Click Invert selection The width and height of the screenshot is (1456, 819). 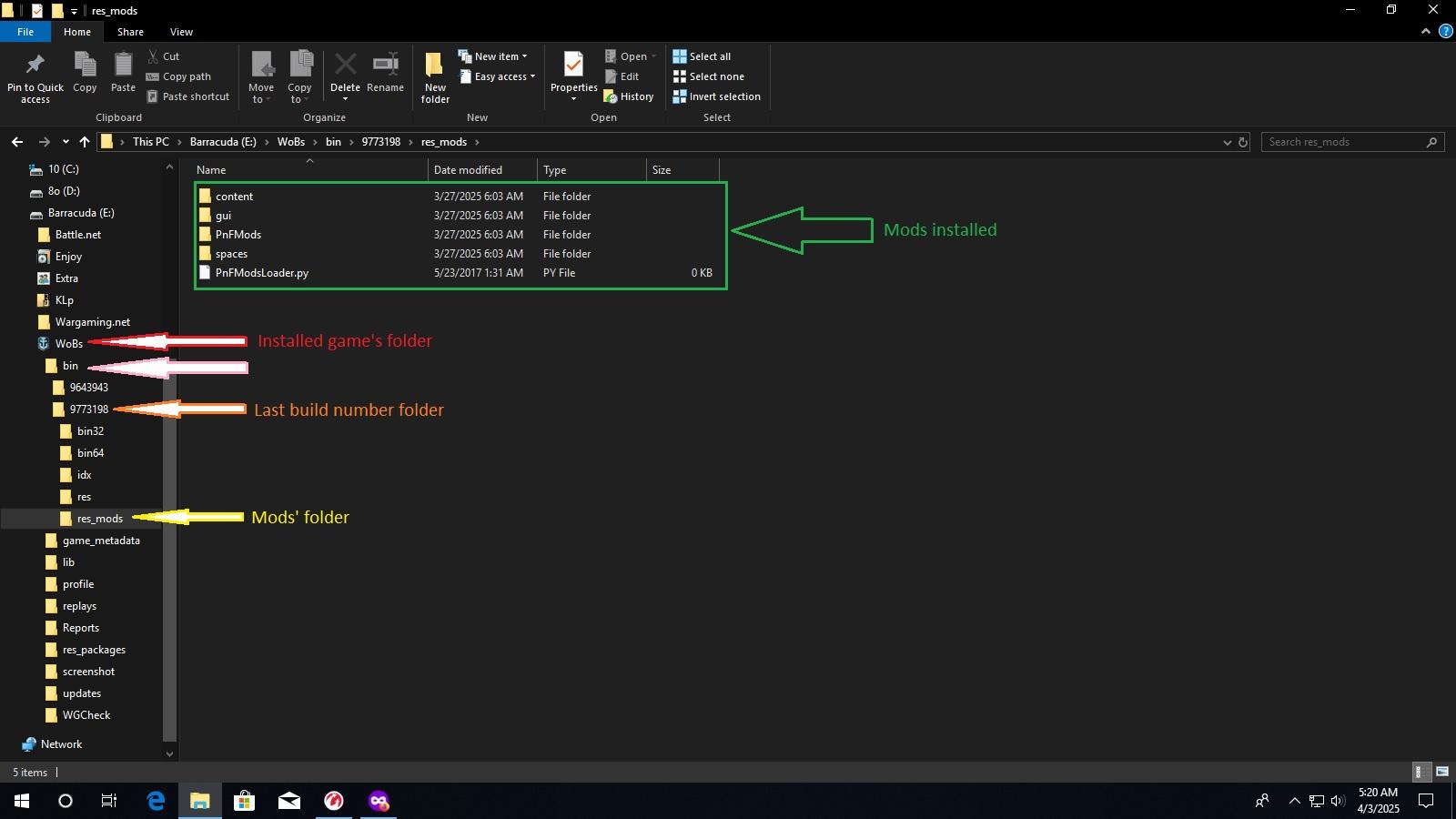(x=716, y=96)
